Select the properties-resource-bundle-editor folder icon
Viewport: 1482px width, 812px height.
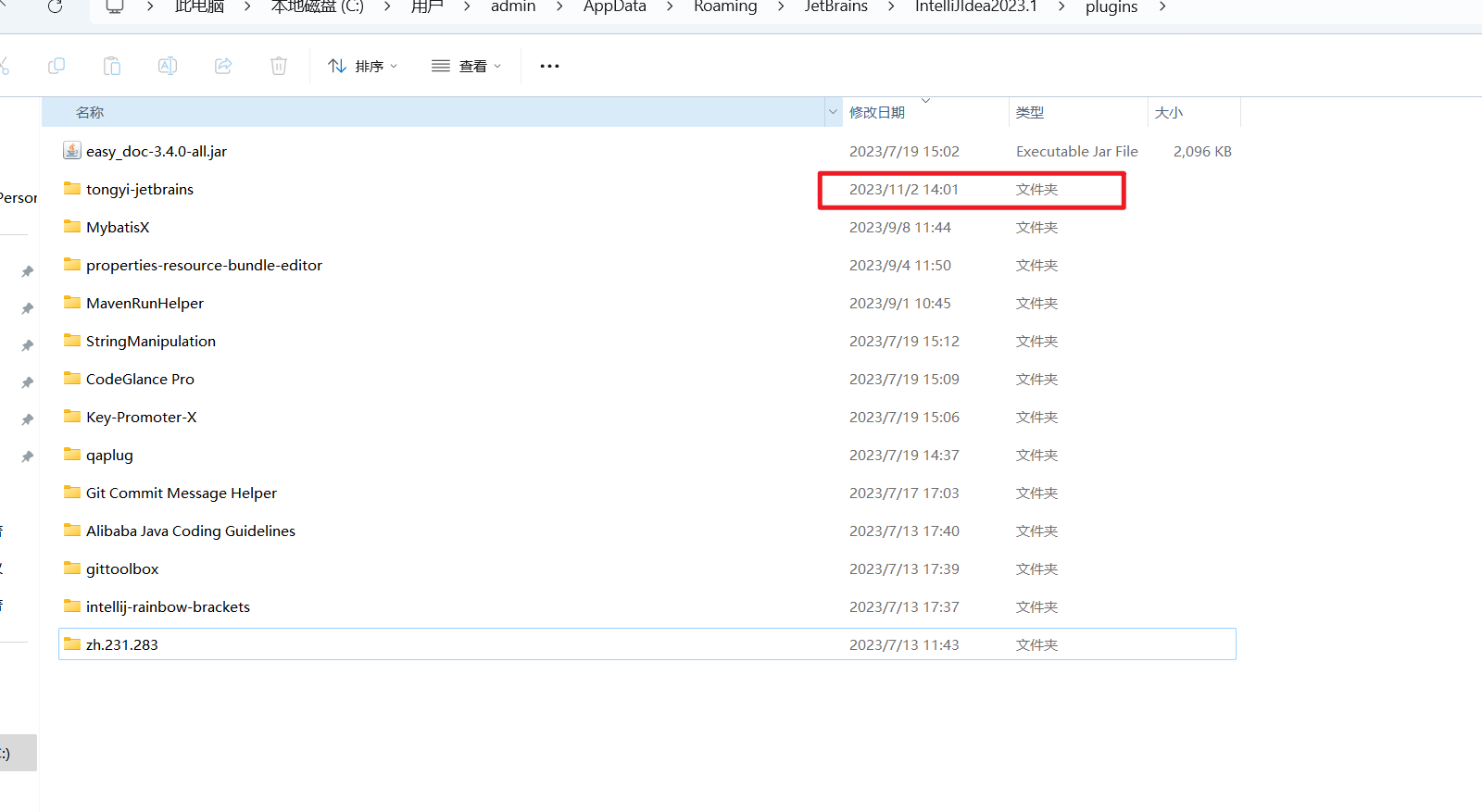tap(72, 264)
